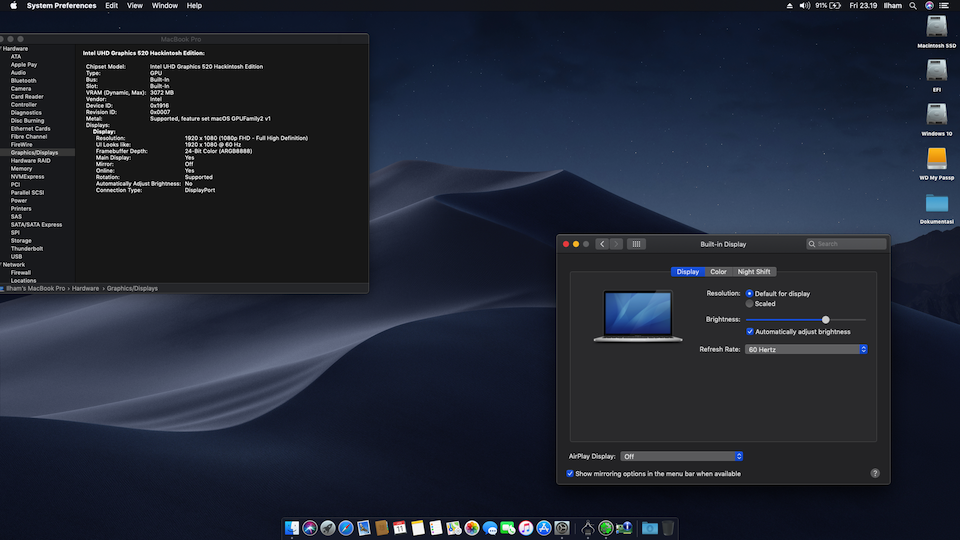Click forward arrow in Built-in Display window
The height and width of the screenshot is (540, 960).
(x=616, y=244)
